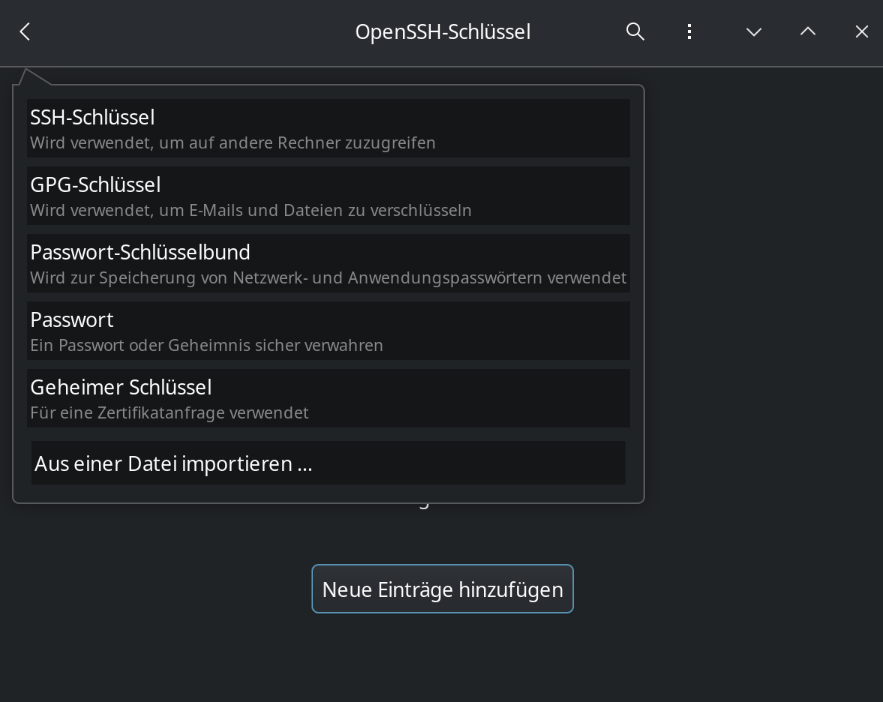Click 'Ein Passwort oder Geheimnis sicher verwahren'
883x702 pixels.
(207, 346)
